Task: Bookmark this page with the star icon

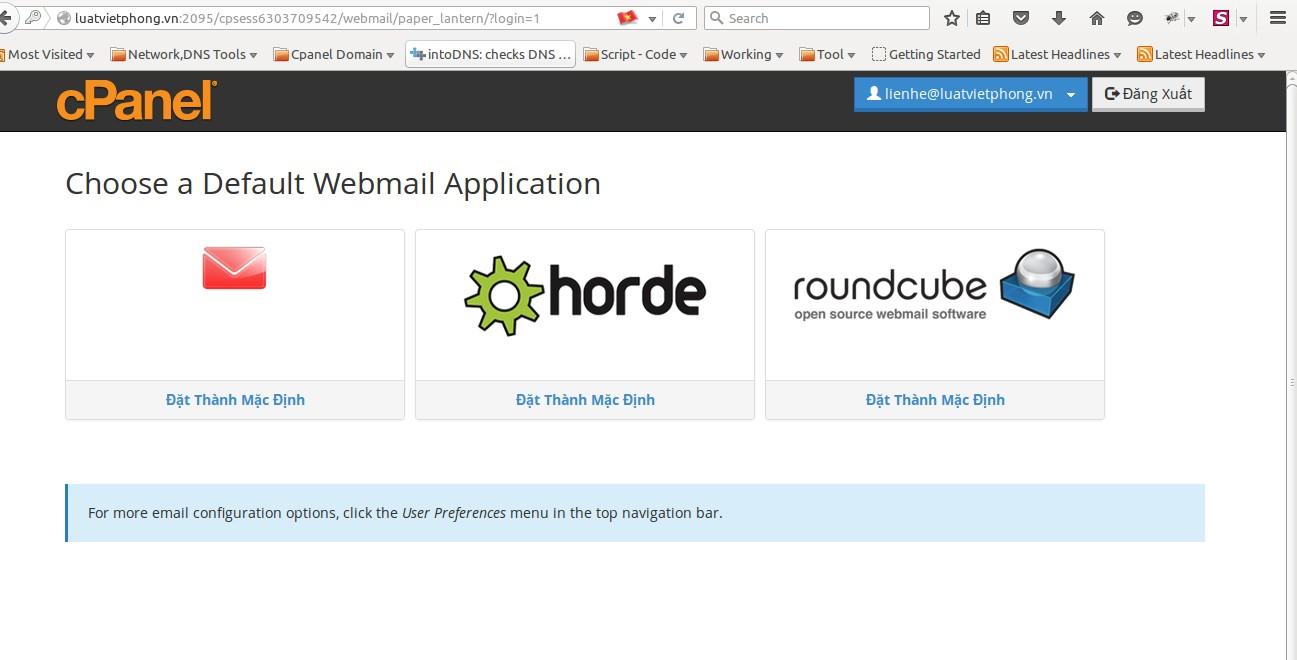Action: (952, 18)
